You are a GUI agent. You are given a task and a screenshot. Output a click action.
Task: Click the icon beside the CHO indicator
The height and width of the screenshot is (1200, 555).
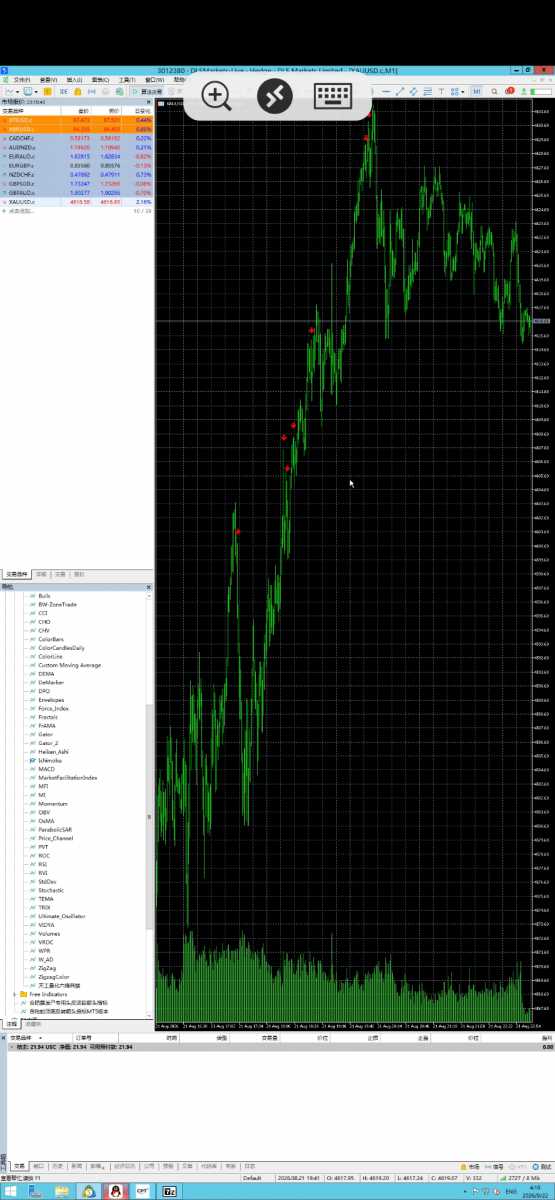(x=32, y=622)
